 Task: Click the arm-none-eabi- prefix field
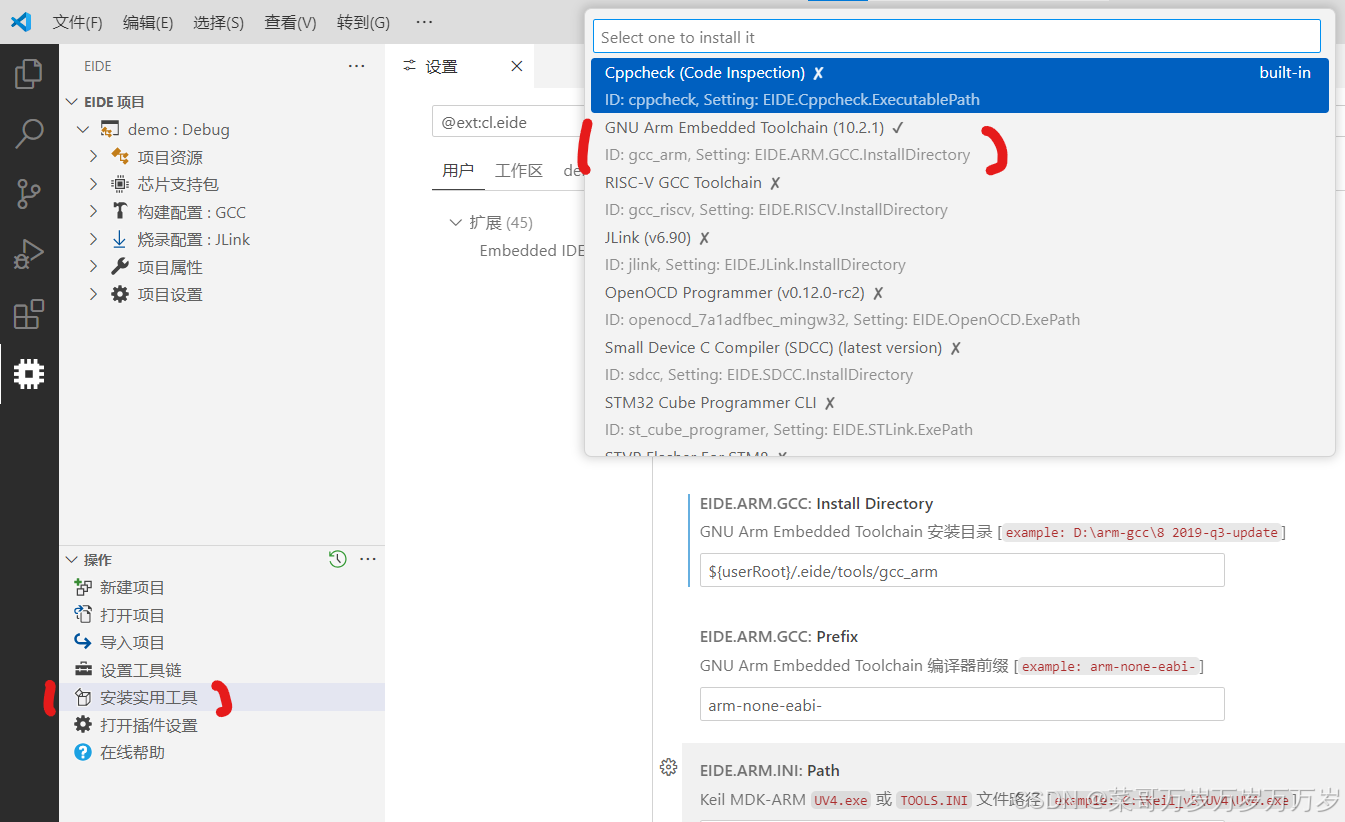tap(962, 705)
